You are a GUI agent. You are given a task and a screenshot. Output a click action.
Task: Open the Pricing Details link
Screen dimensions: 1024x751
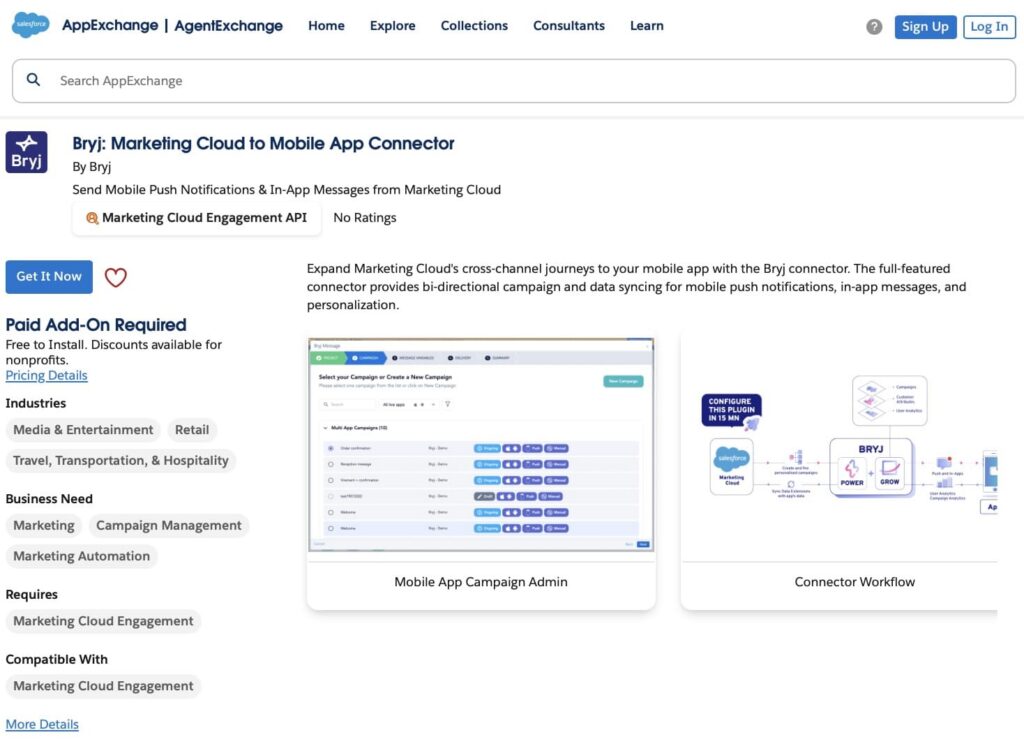(46, 376)
